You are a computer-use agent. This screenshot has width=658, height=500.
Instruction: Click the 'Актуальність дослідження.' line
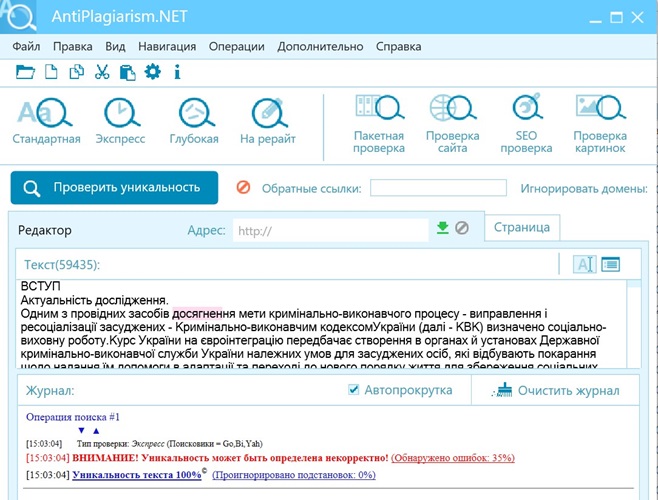94,300
